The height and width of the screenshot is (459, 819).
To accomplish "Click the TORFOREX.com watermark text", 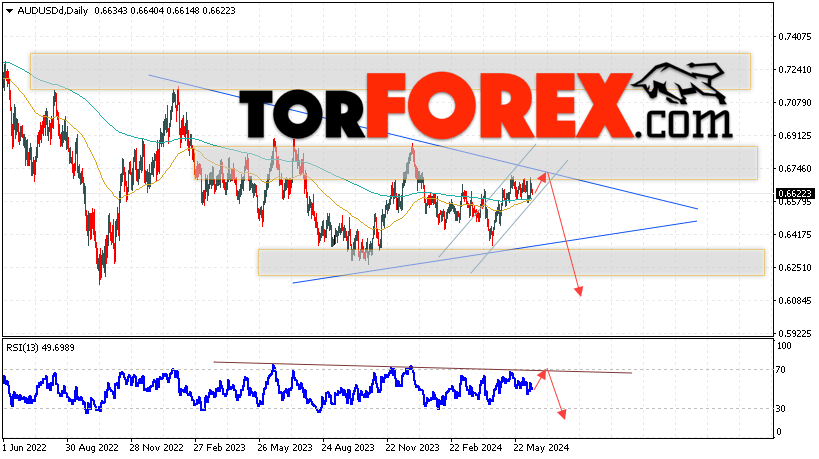I will [x=486, y=107].
